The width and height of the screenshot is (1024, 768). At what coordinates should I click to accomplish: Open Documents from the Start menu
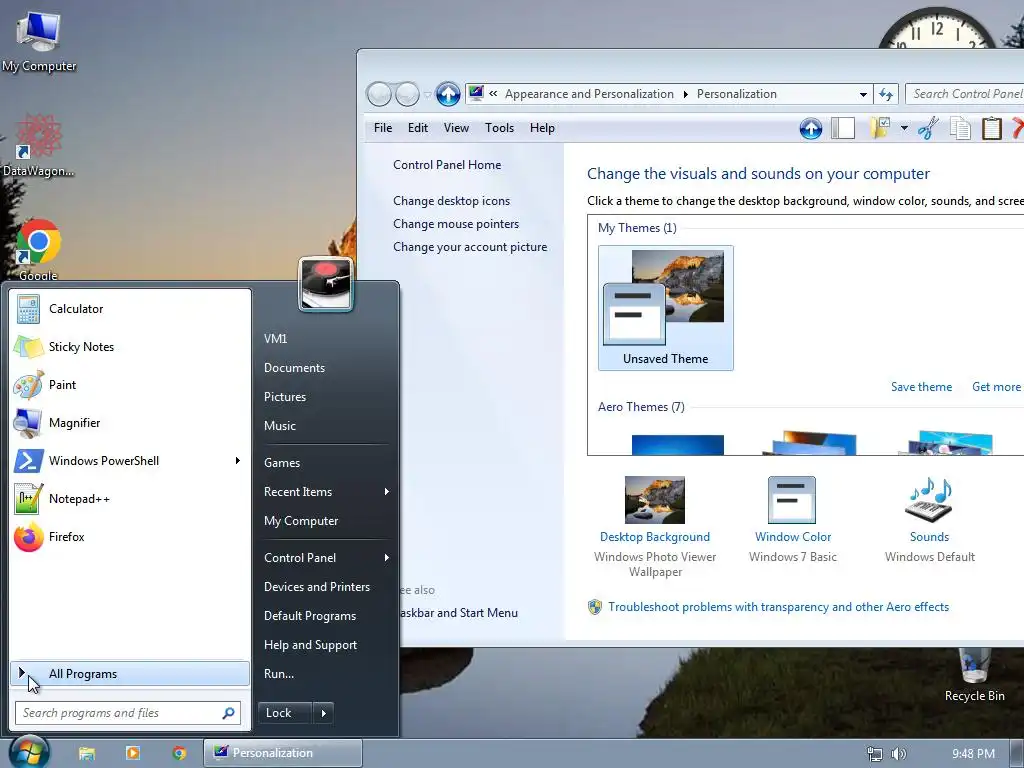294,368
